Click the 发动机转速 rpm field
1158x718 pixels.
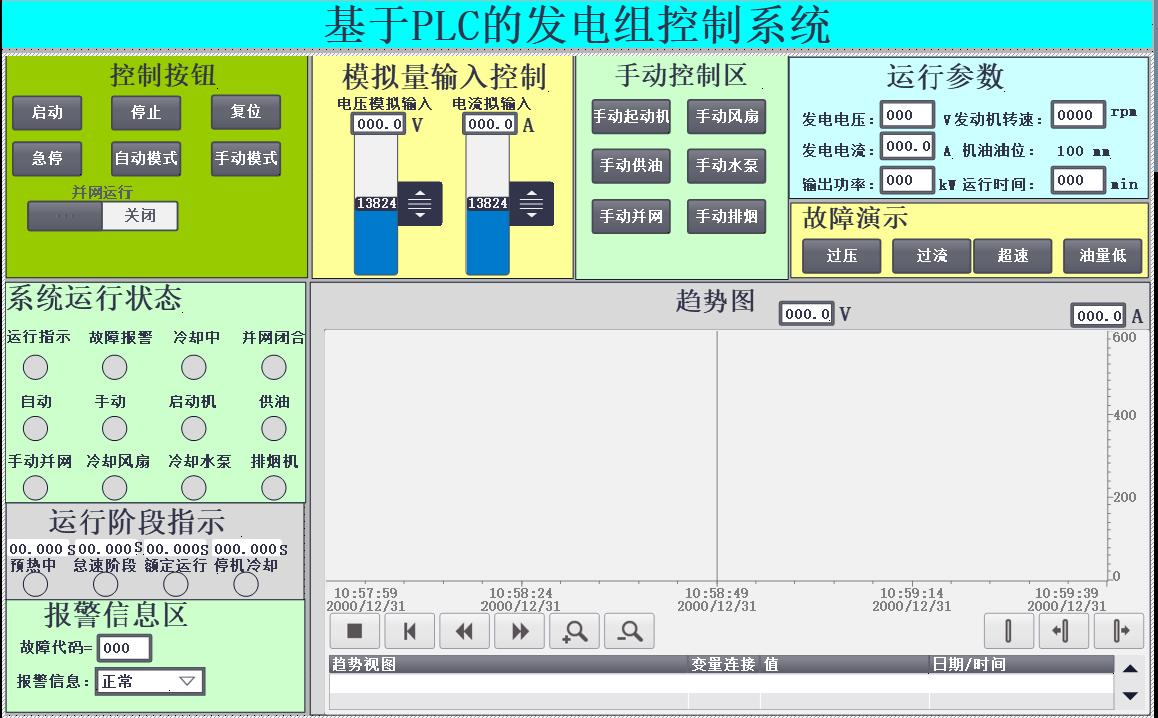[x=1078, y=114]
